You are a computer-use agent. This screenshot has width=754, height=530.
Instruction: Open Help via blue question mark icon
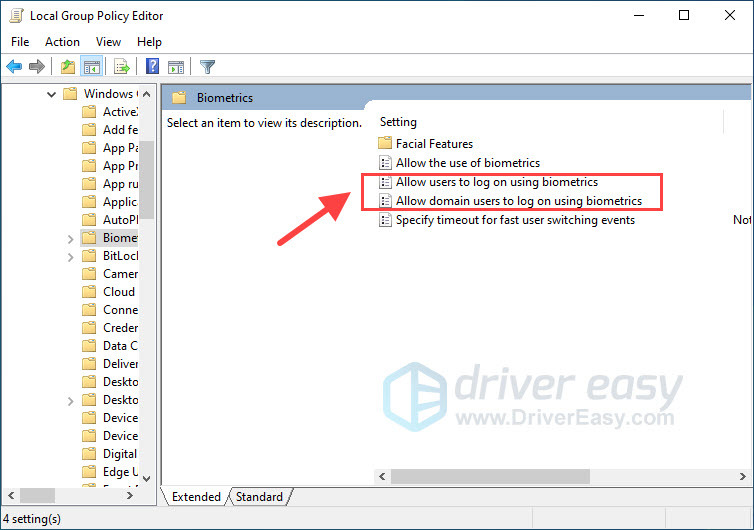tap(153, 67)
